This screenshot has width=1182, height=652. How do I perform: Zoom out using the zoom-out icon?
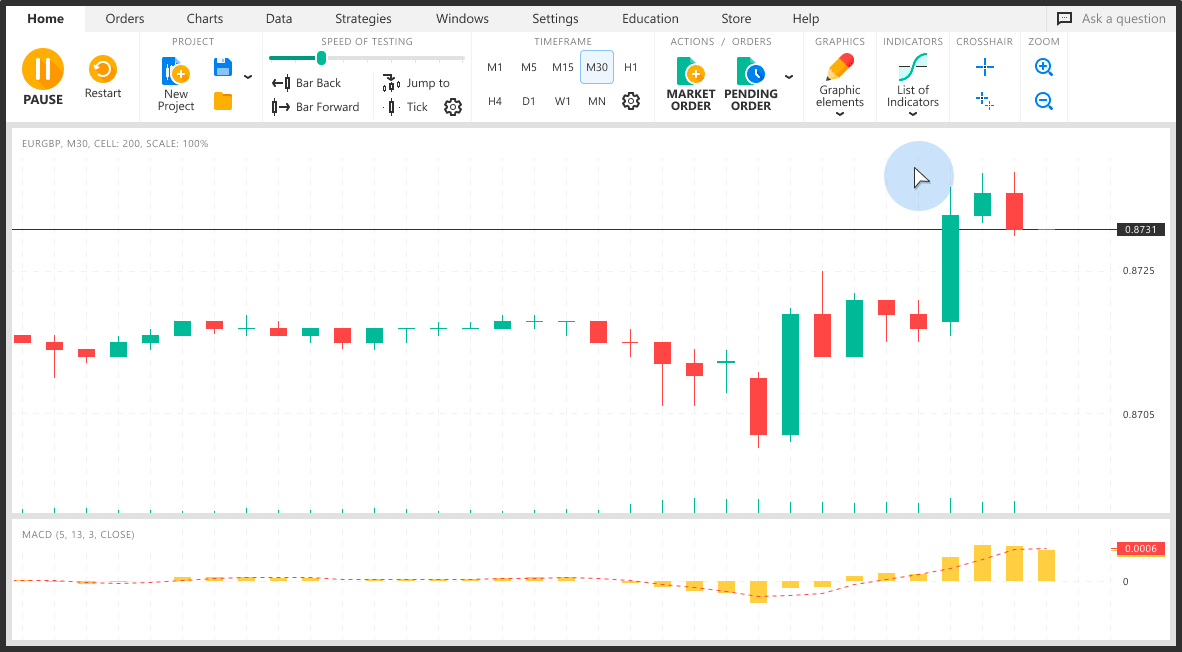(x=1044, y=101)
